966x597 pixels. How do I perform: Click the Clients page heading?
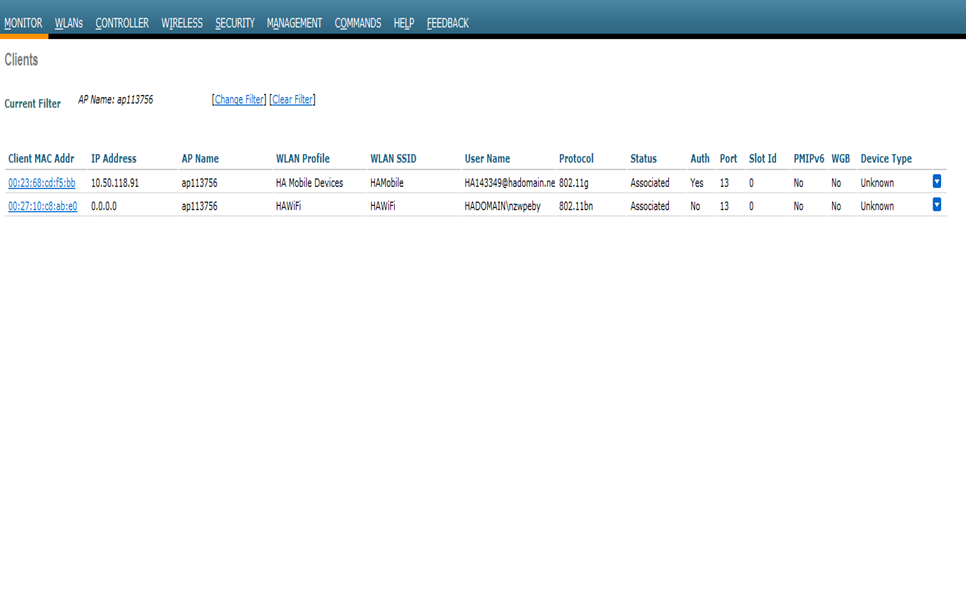(21, 60)
